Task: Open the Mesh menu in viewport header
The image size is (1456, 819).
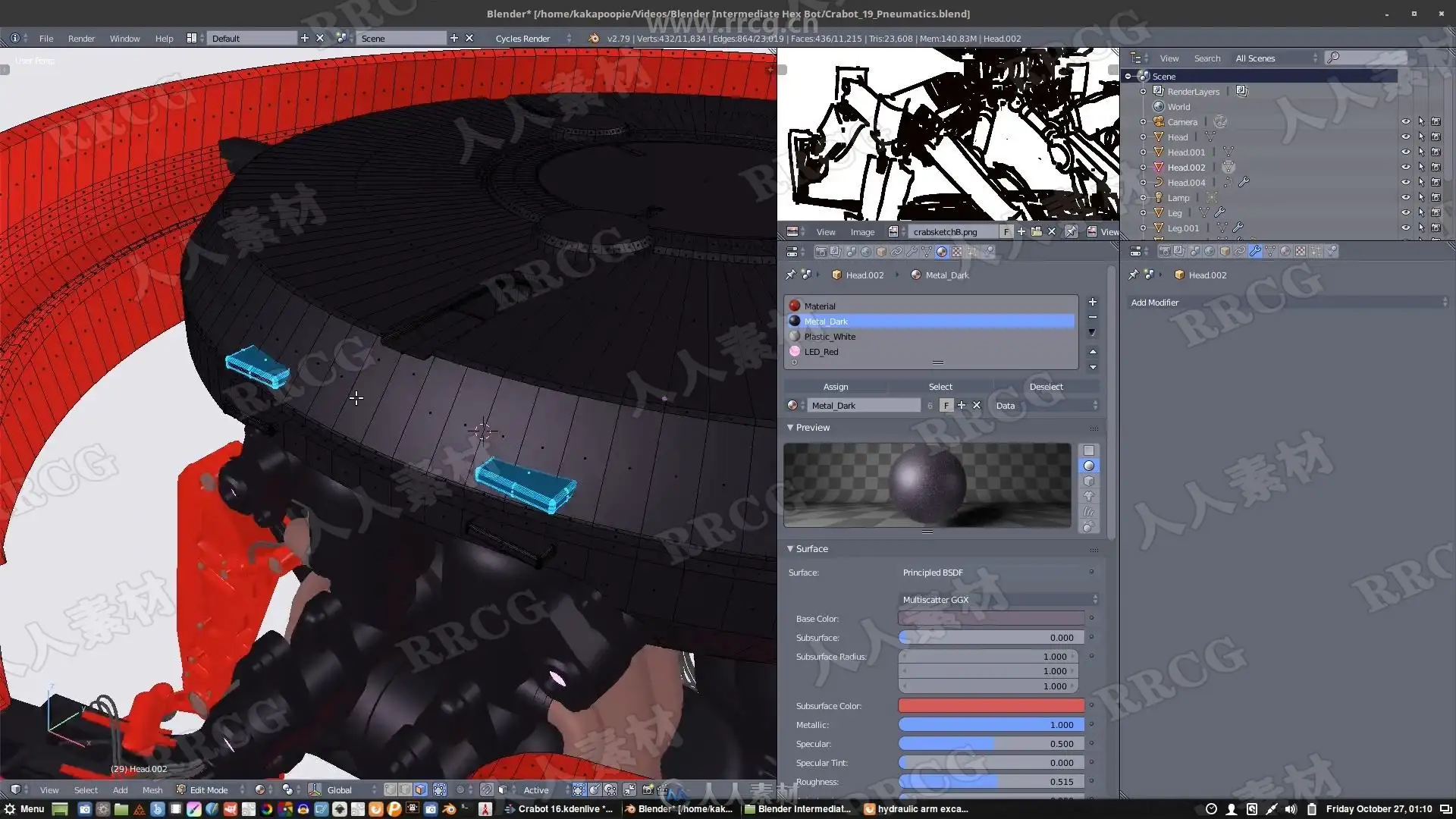Action: click(x=152, y=789)
